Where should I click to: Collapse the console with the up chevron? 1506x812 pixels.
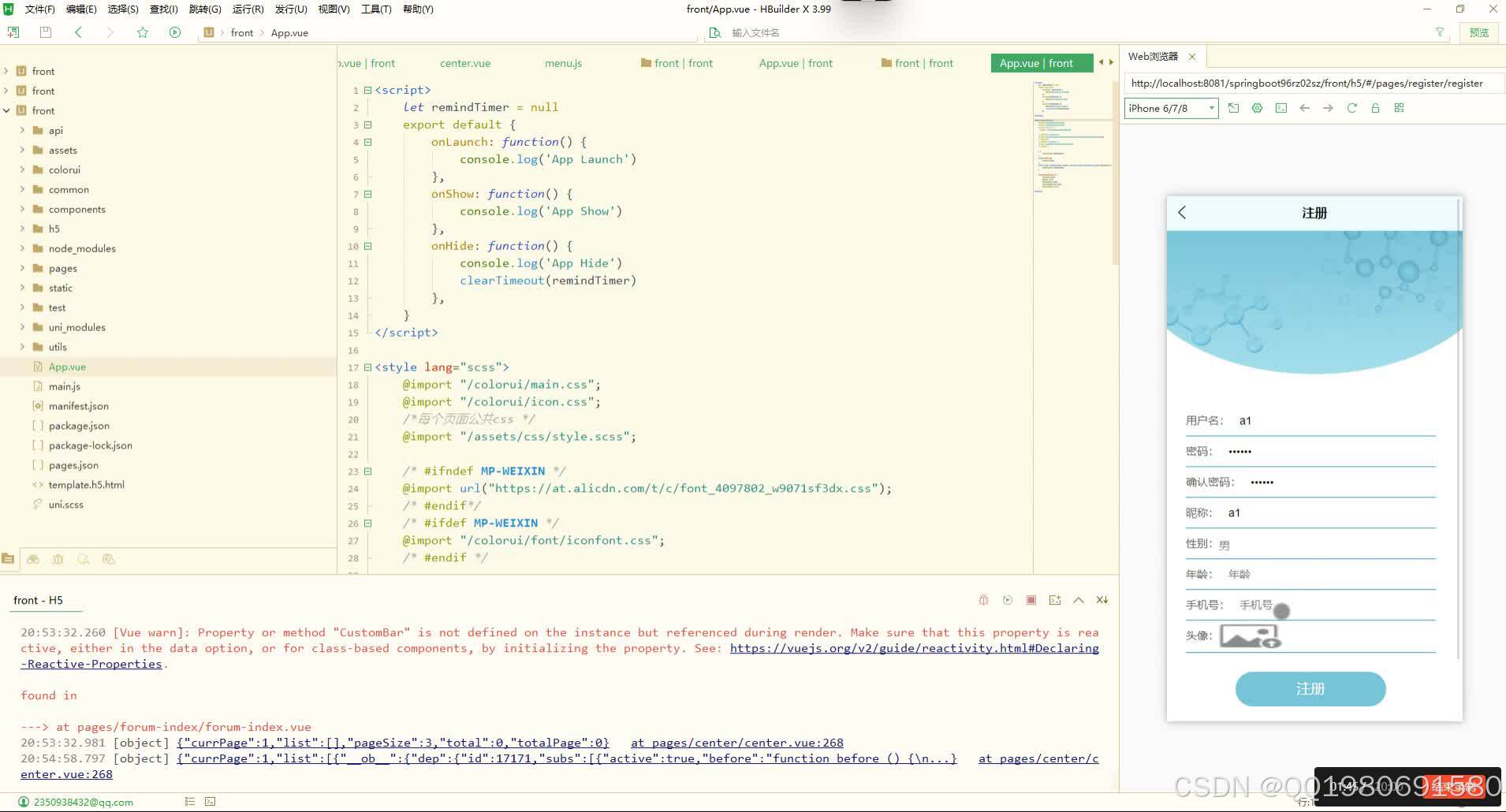[x=1078, y=600]
